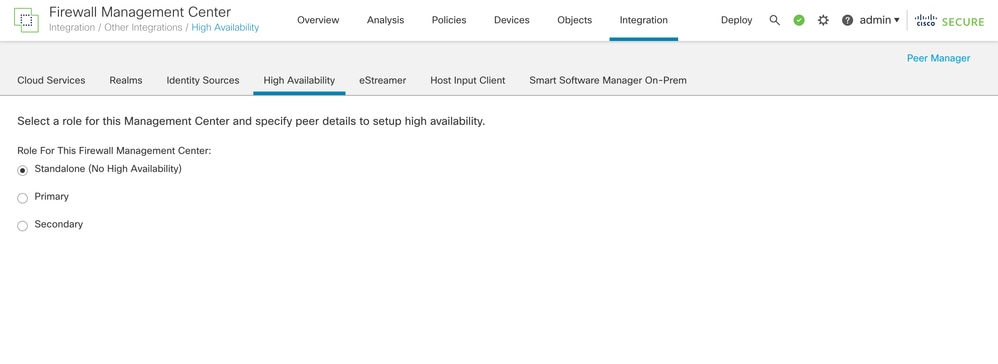Click the green status check icon
This screenshot has width=998, height=364.
(799, 20)
